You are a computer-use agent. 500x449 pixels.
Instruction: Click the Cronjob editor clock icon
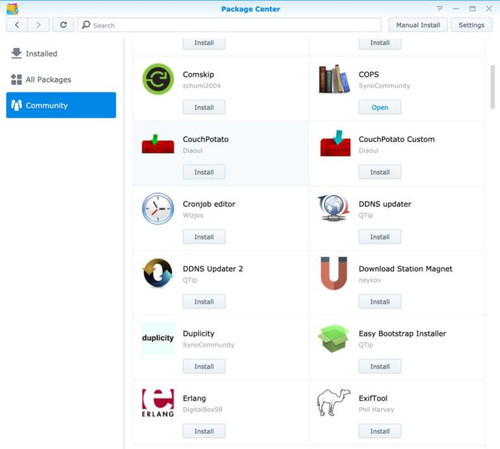158,208
